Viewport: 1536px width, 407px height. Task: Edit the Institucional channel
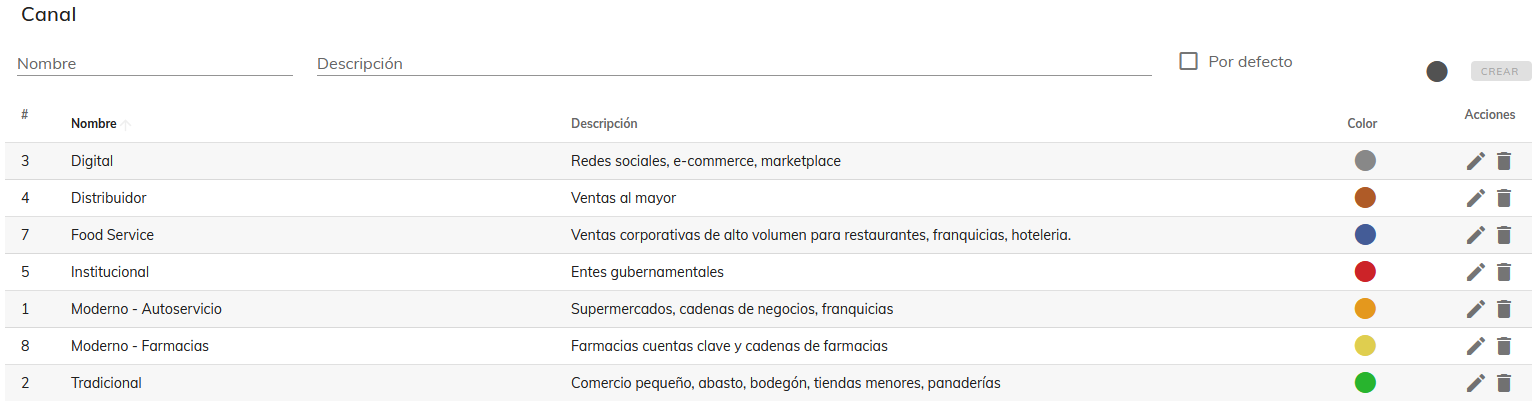coord(1475,272)
